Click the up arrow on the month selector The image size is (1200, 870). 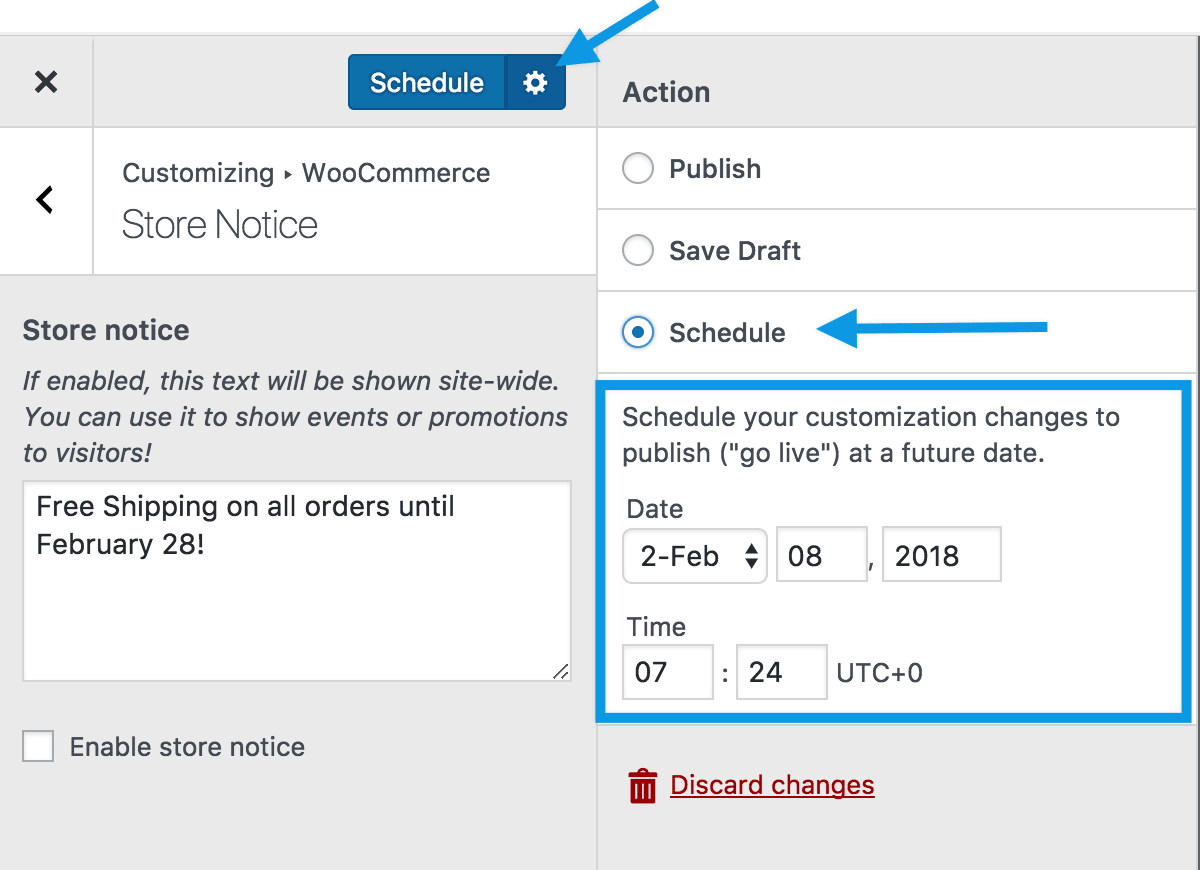tap(751, 548)
